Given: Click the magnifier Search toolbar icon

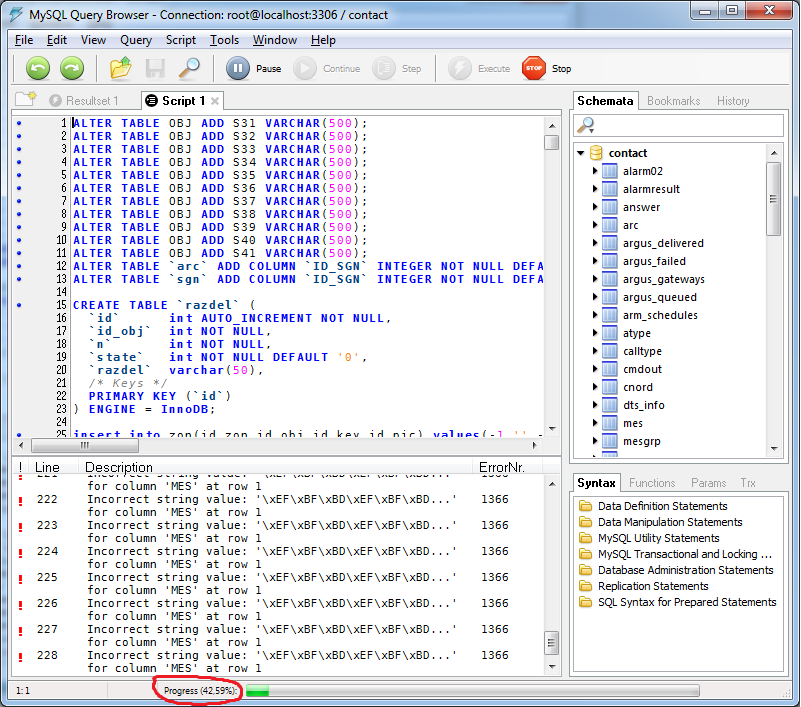Looking at the screenshot, I should point(189,68).
